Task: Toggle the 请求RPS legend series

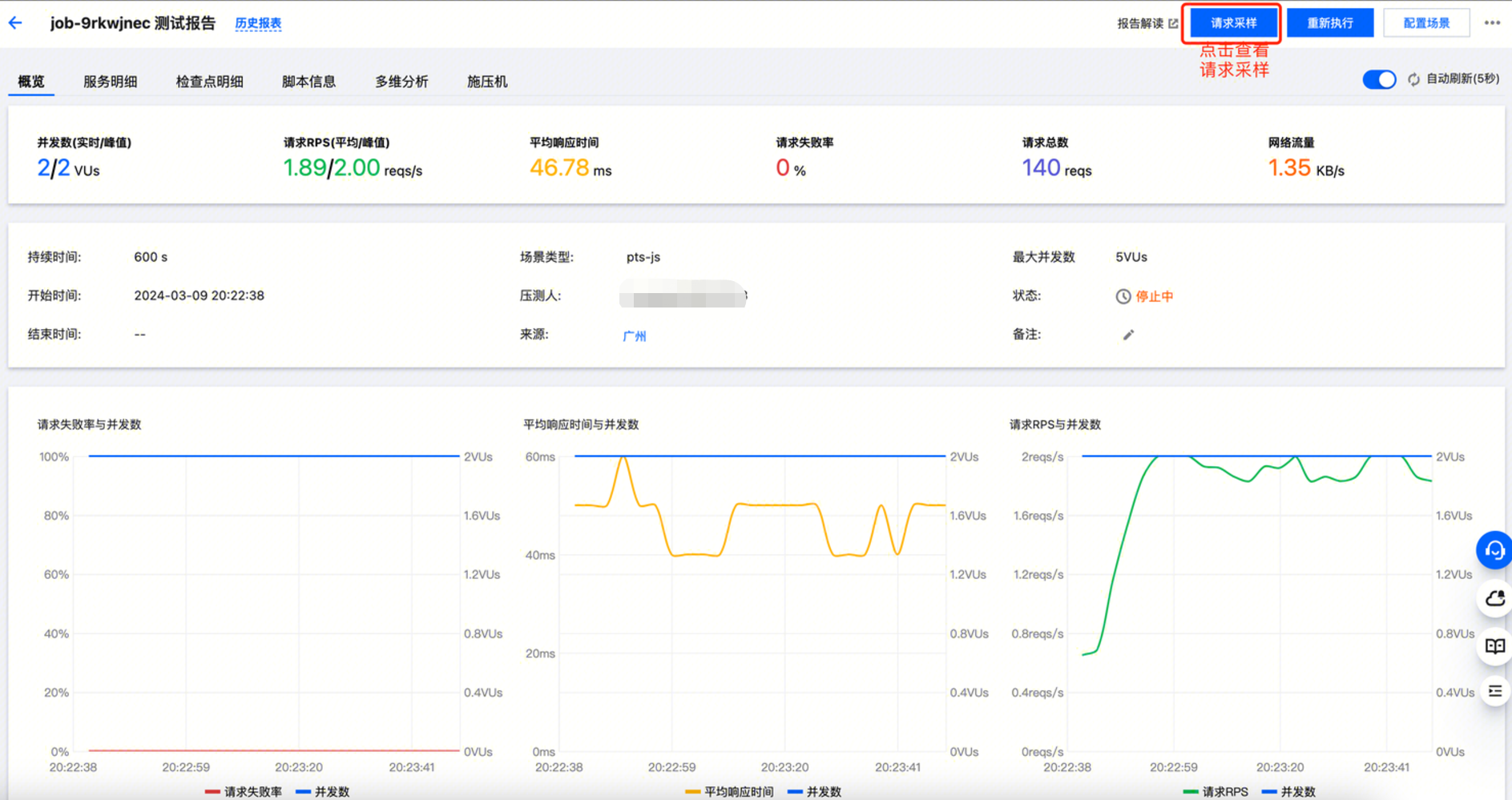Action: click(1216, 791)
